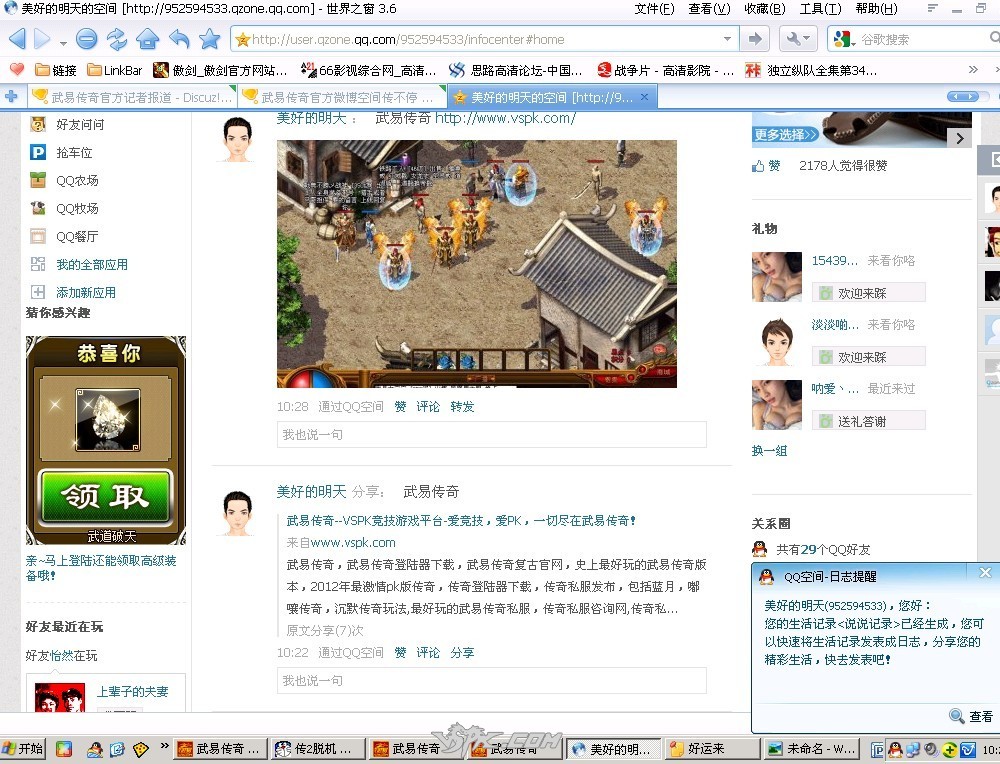
Task: Click the comment box under the 10:22 post
Action: (x=492, y=680)
